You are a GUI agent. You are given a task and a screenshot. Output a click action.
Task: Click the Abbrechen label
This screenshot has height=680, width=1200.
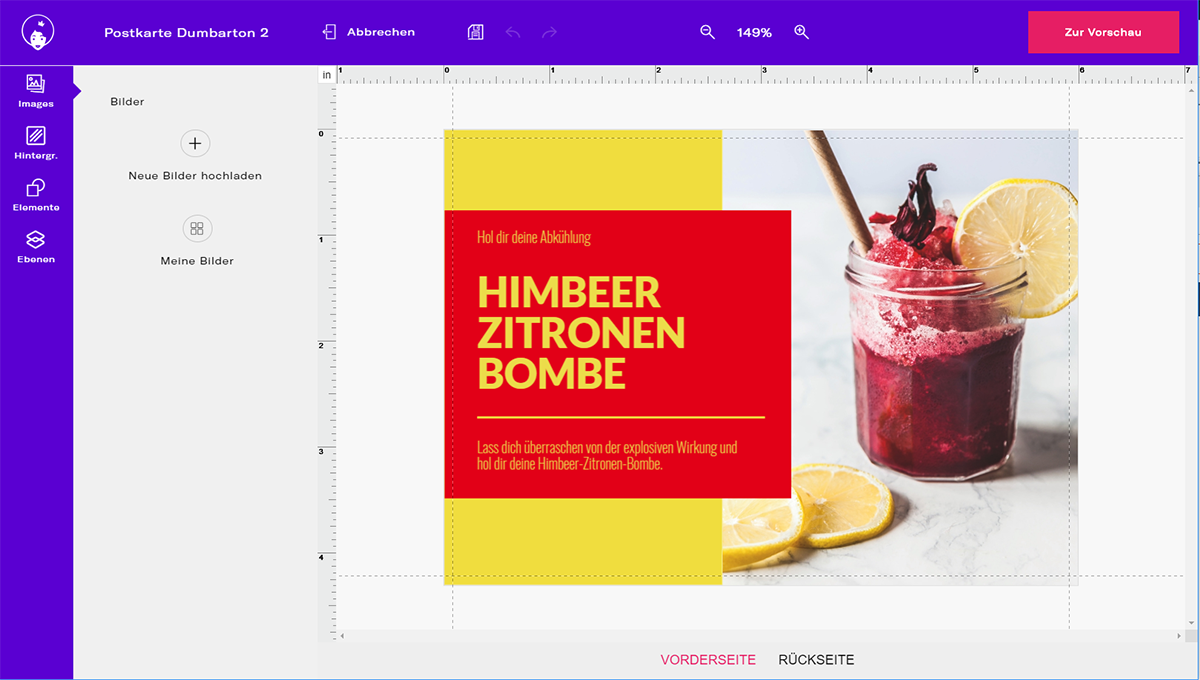click(381, 32)
